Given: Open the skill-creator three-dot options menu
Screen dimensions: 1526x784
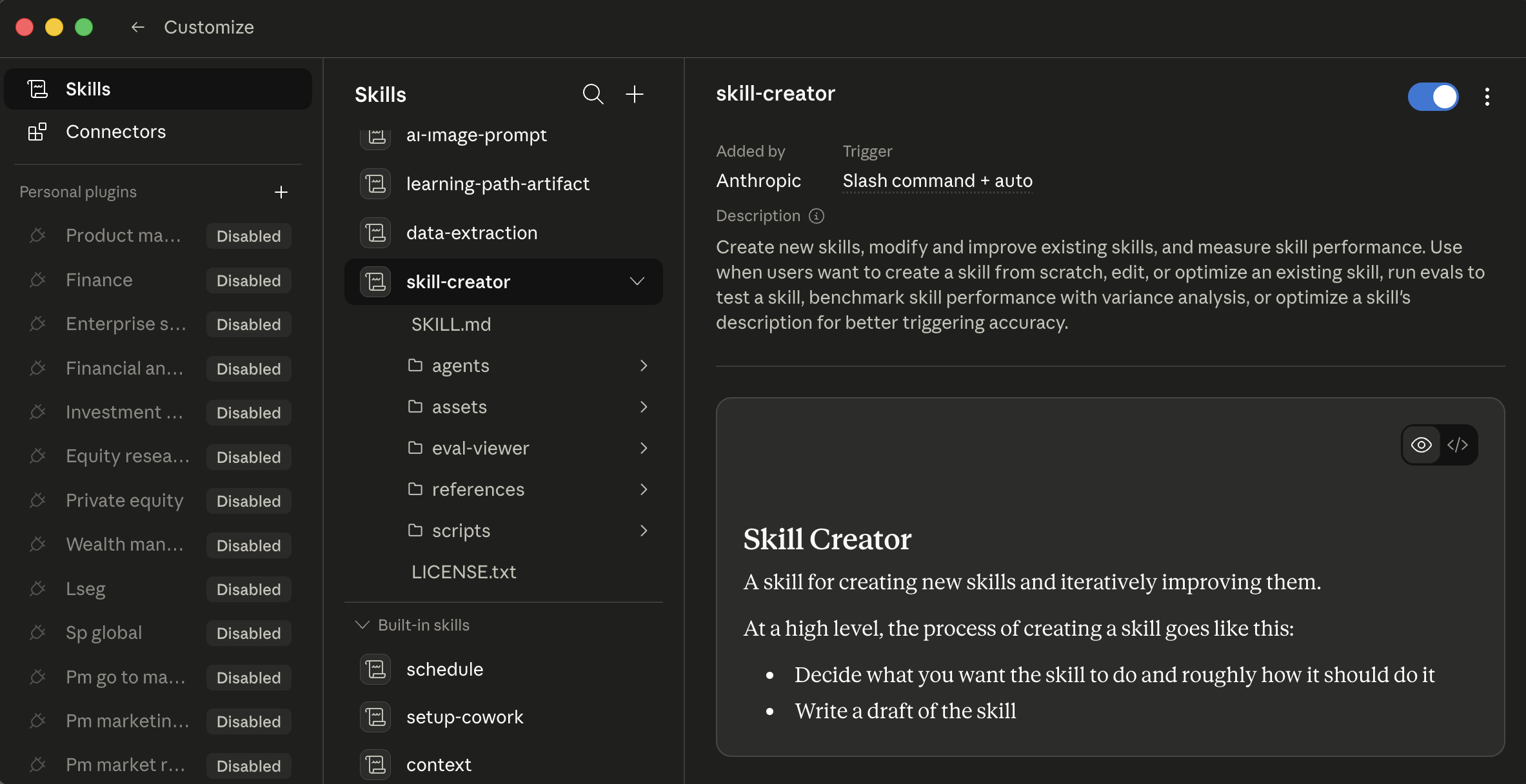Looking at the screenshot, I should 1487,97.
